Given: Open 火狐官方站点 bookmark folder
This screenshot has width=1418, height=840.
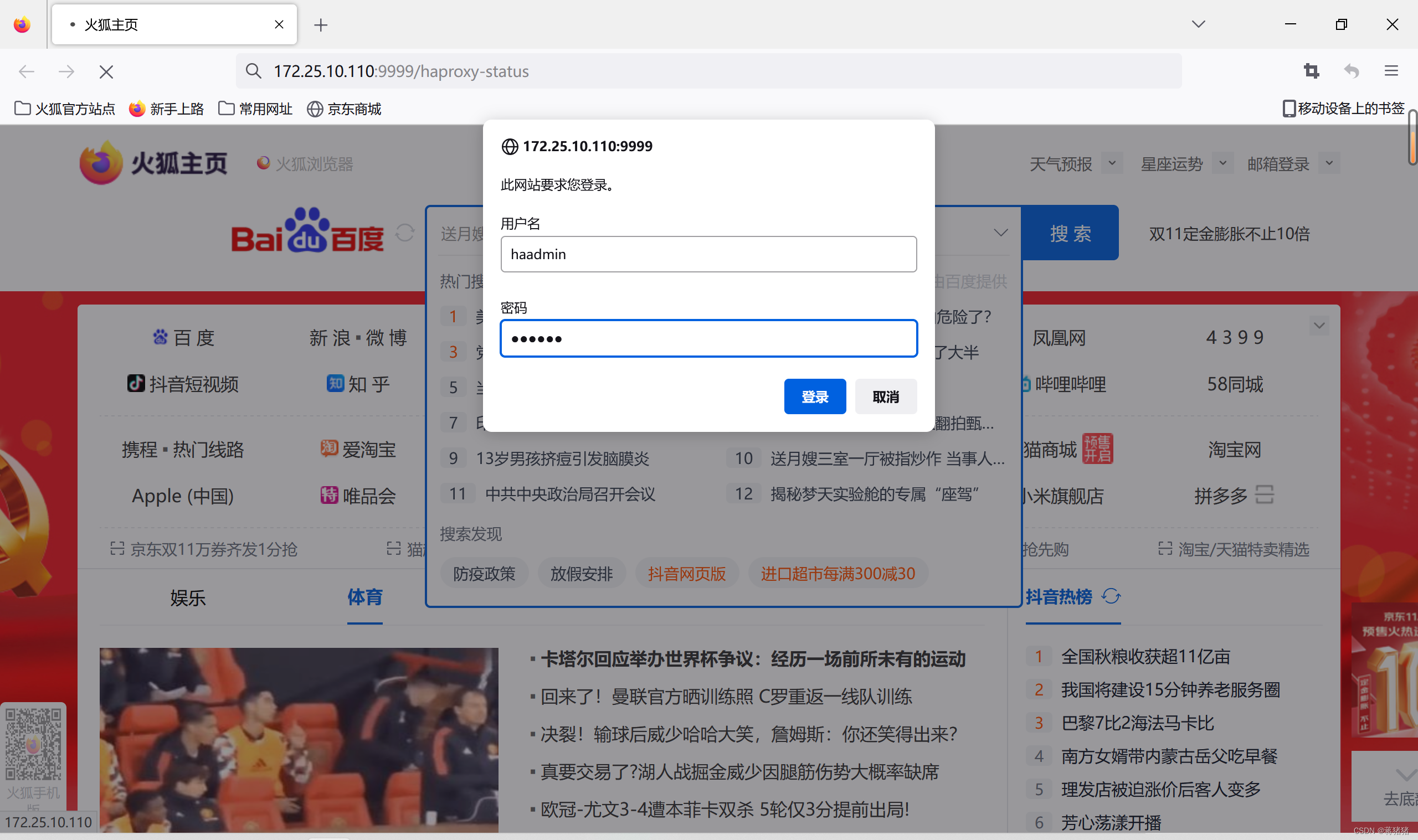Looking at the screenshot, I should (65, 109).
